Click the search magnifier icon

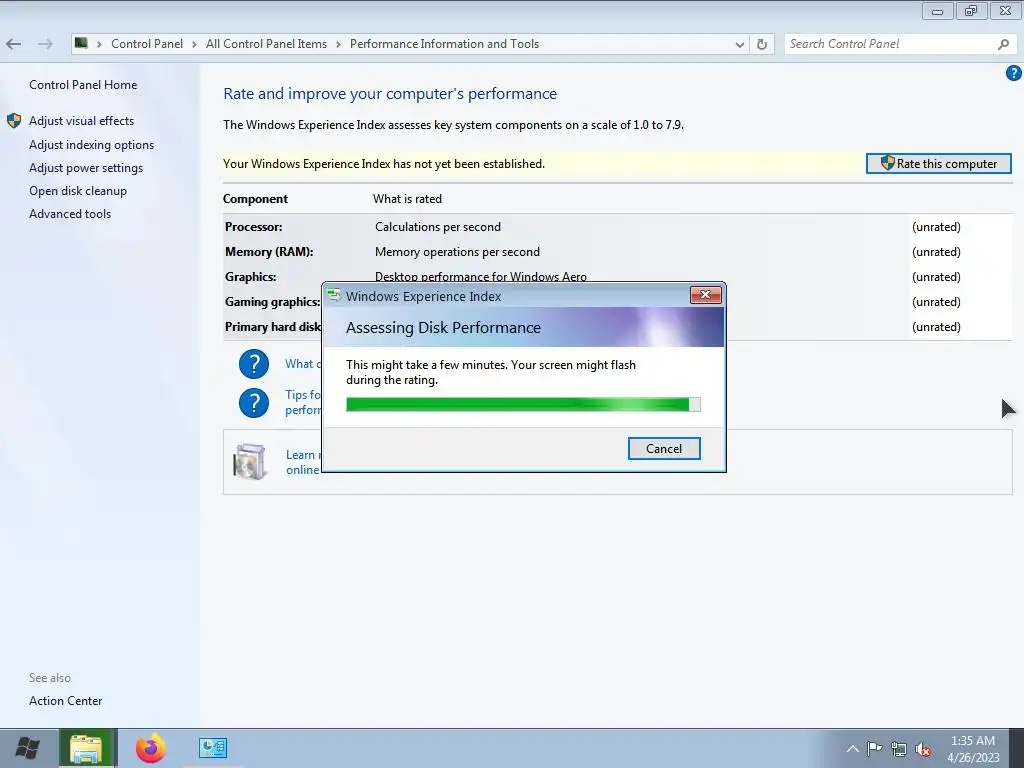click(1004, 44)
